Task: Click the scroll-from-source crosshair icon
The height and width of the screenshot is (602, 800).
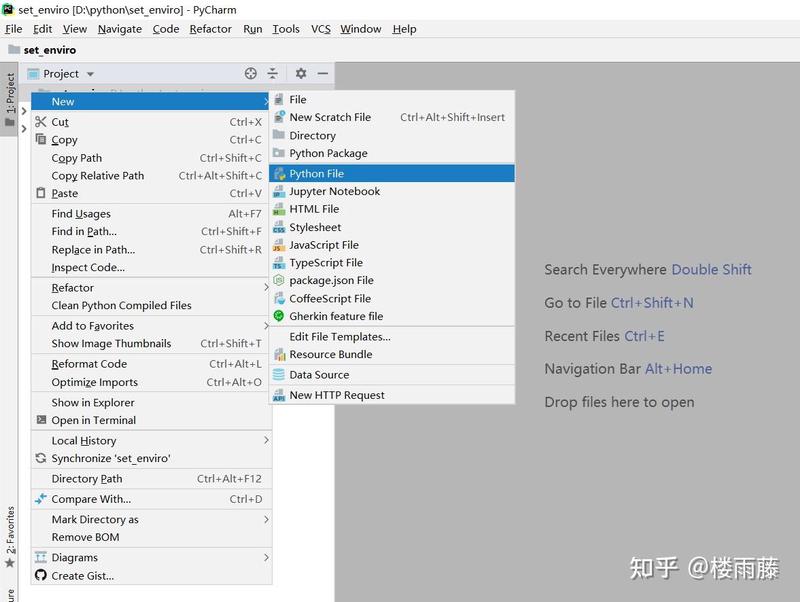Action: click(251, 73)
